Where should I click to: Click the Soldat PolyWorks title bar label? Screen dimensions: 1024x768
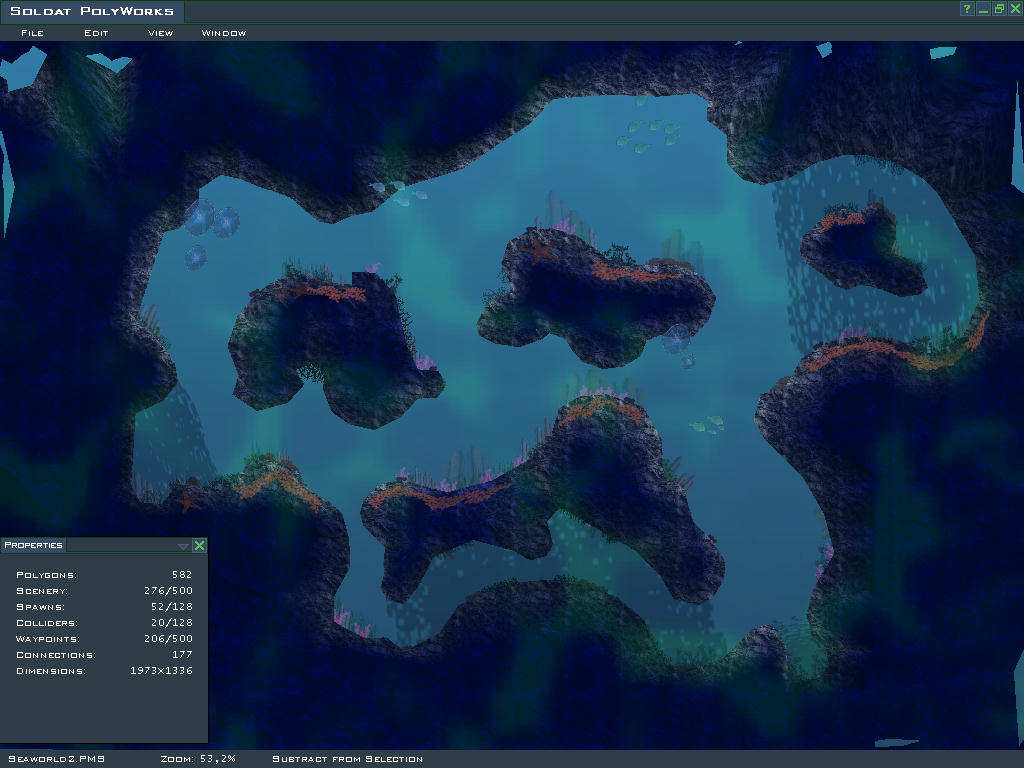92,12
